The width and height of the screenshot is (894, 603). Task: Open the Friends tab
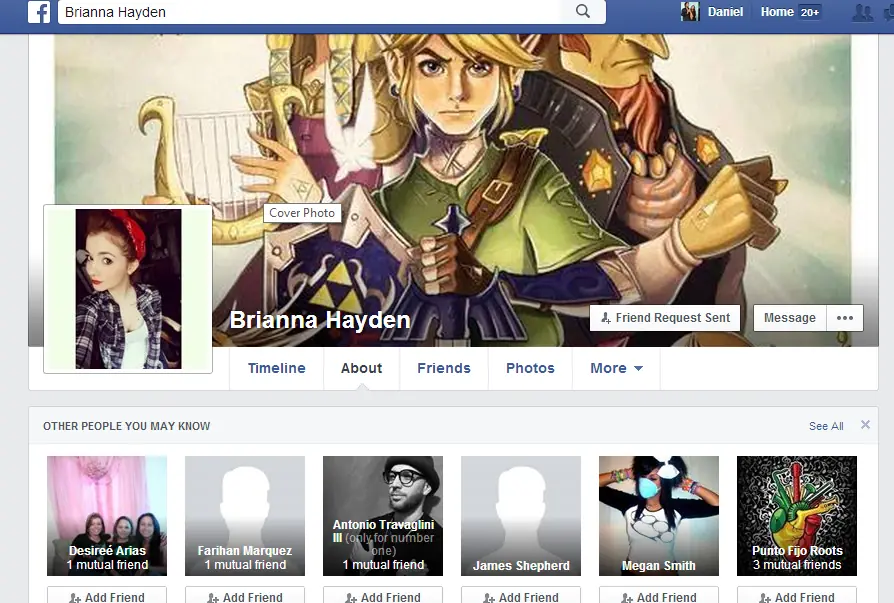(444, 368)
